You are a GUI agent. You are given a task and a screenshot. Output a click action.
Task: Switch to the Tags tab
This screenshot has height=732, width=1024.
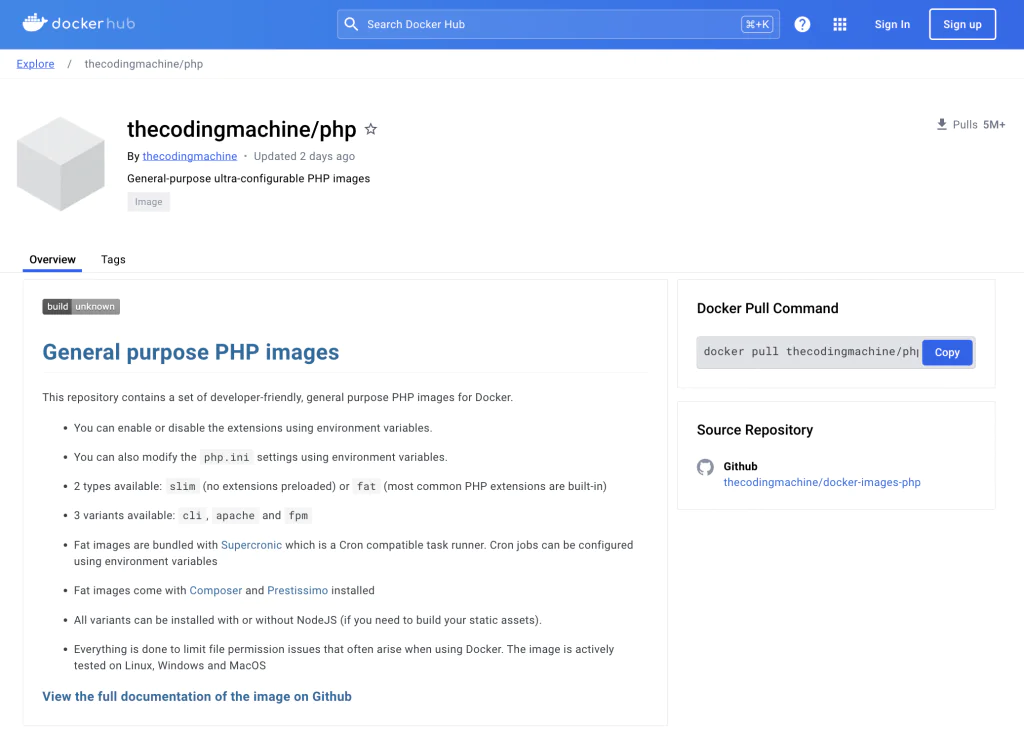click(x=113, y=259)
